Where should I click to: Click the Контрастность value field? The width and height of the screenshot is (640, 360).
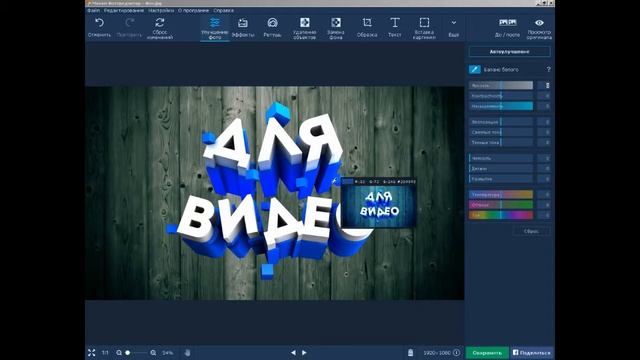pyautogui.click(x=544, y=96)
